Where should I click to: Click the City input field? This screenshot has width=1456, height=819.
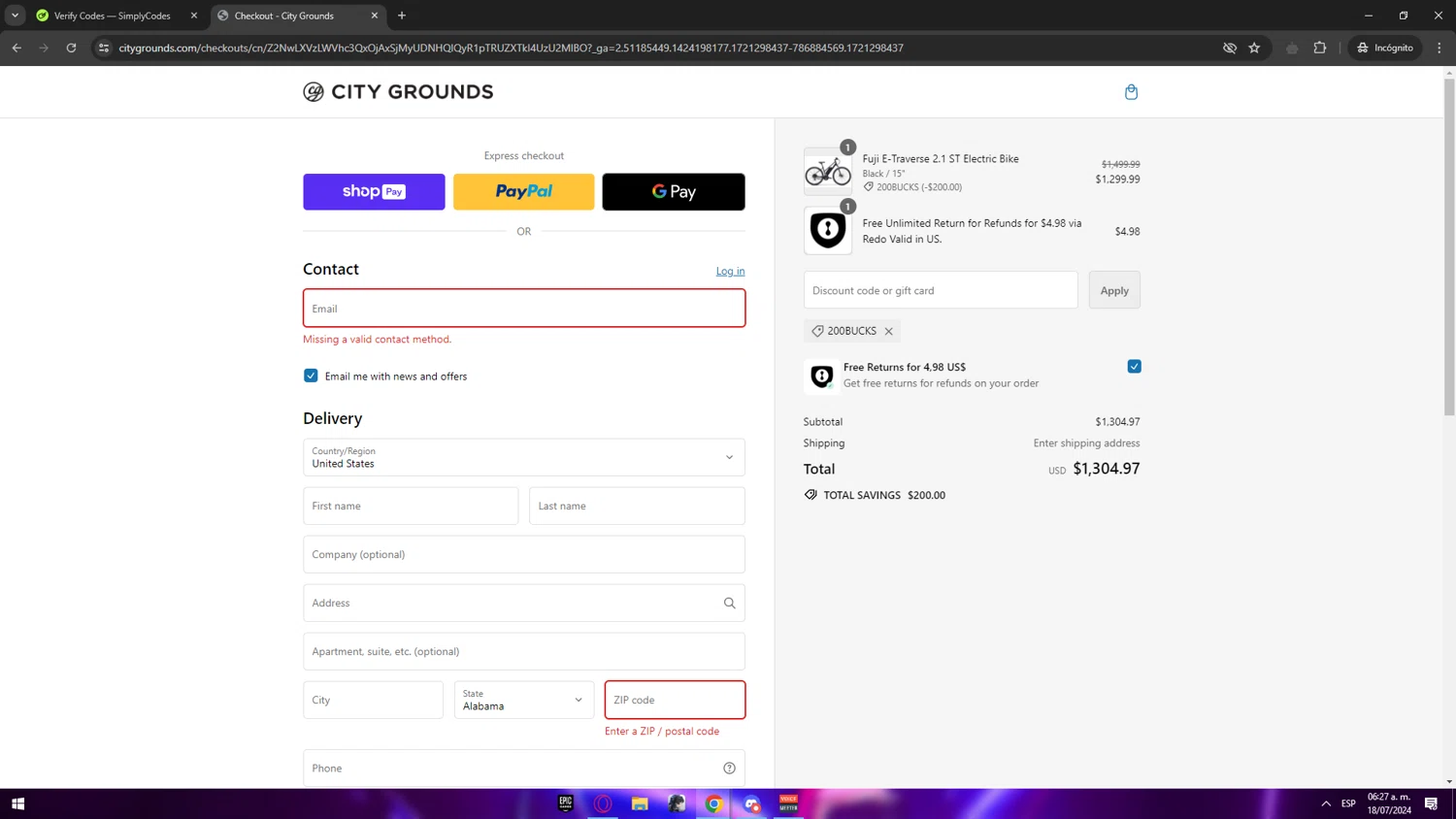point(373,700)
